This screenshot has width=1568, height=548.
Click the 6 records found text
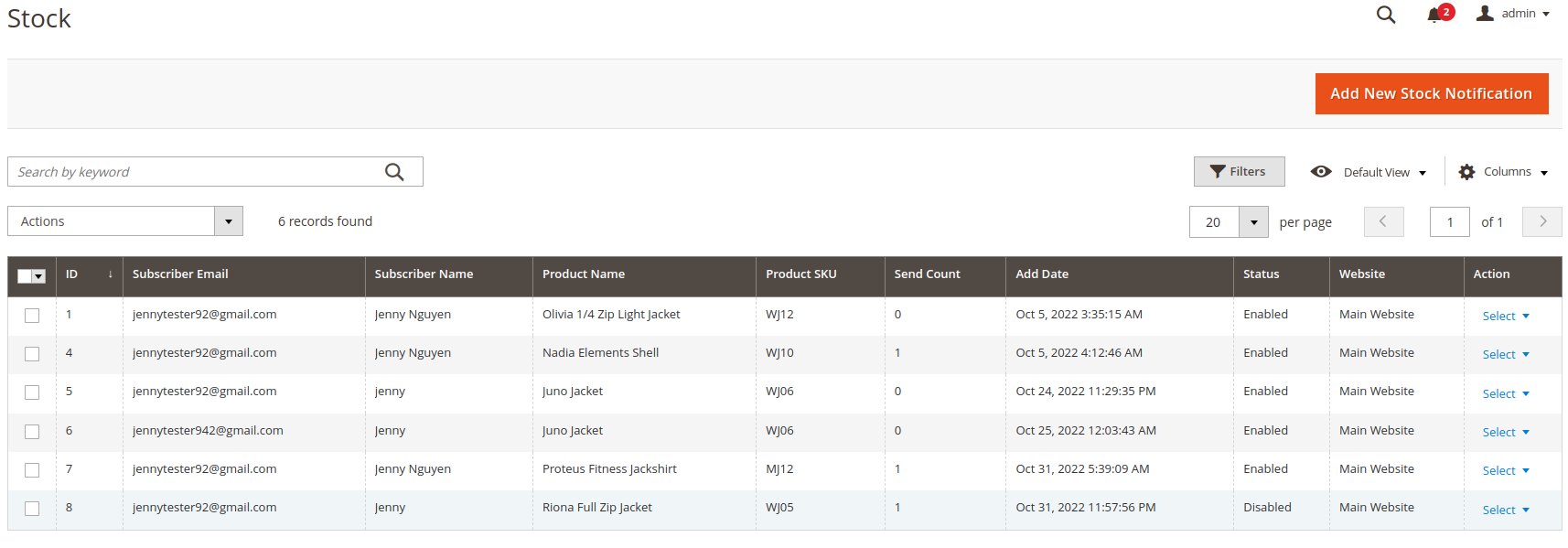325,221
